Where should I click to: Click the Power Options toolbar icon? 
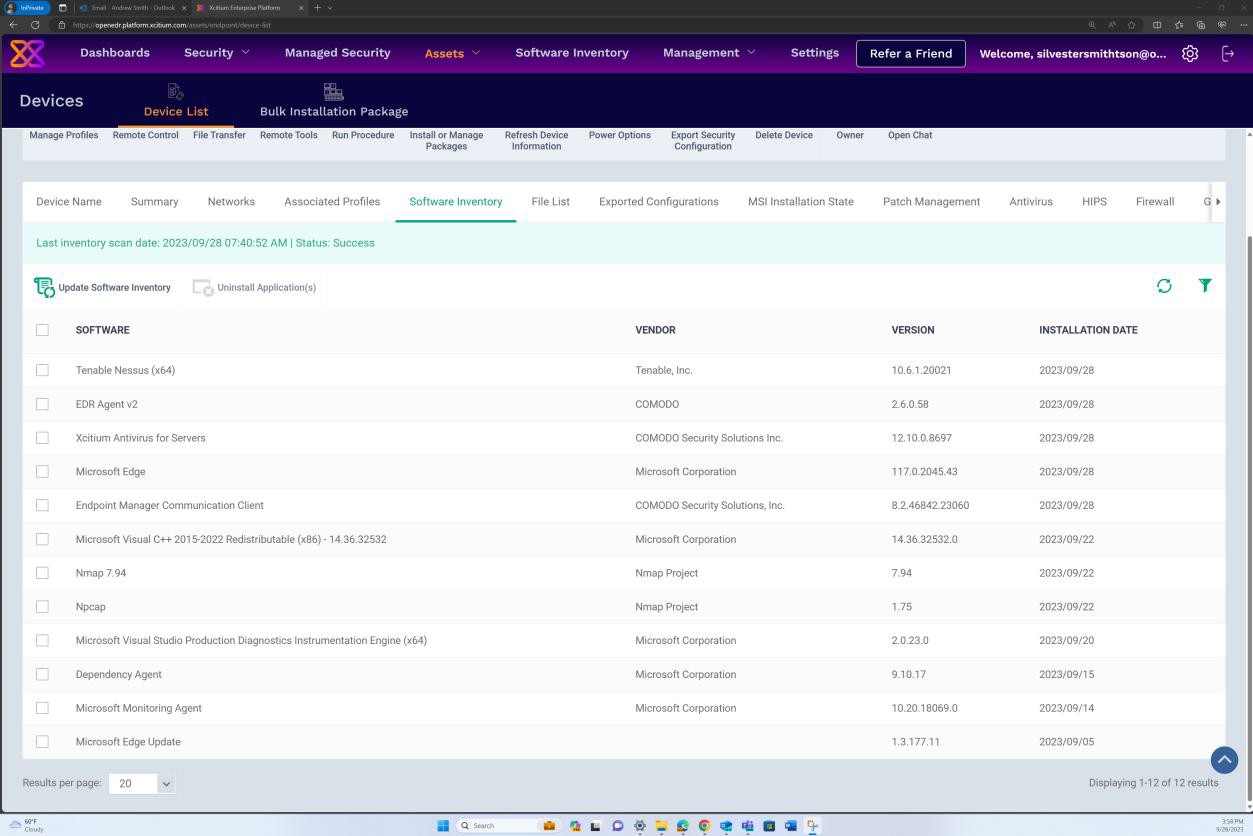[x=619, y=135]
